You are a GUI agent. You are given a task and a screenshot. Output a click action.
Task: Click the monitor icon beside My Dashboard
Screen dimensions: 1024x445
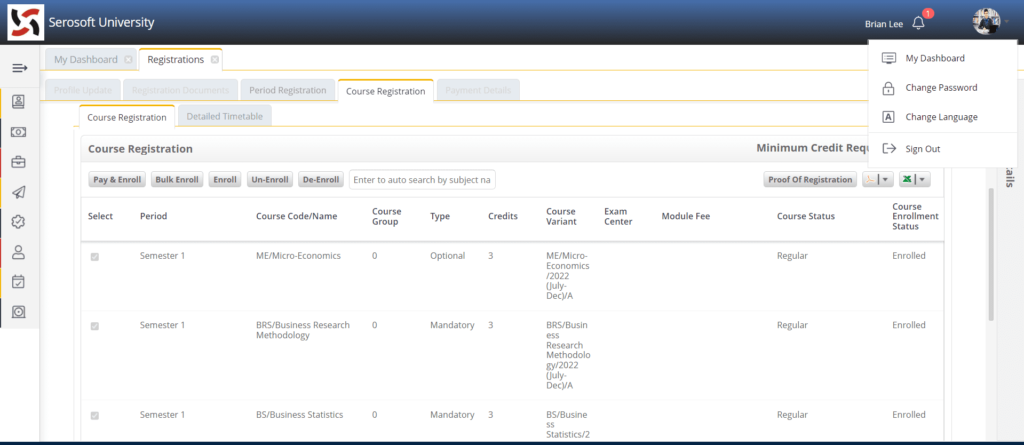click(888, 58)
